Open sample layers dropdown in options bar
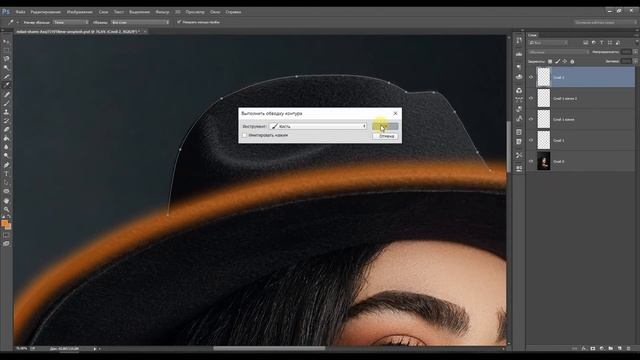Screen dimensions: 640x360 140,22
